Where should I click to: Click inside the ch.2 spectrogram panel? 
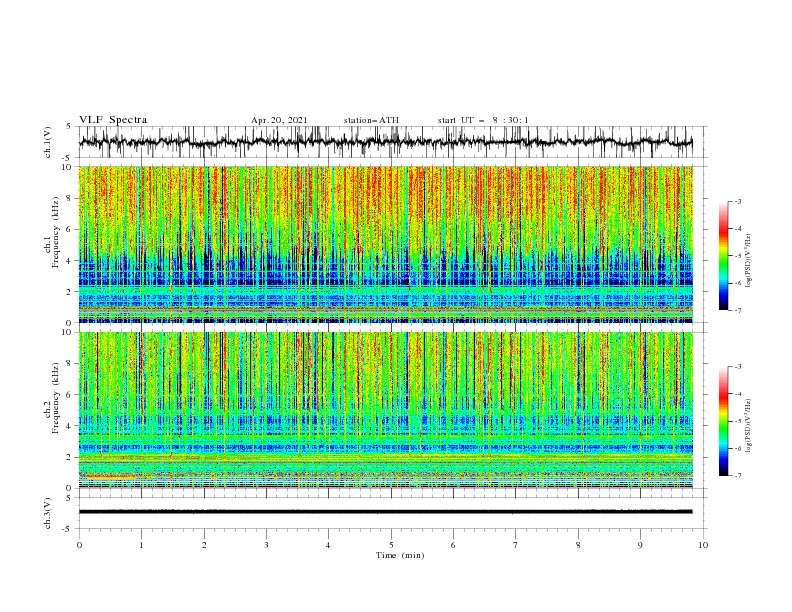click(x=385, y=410)
